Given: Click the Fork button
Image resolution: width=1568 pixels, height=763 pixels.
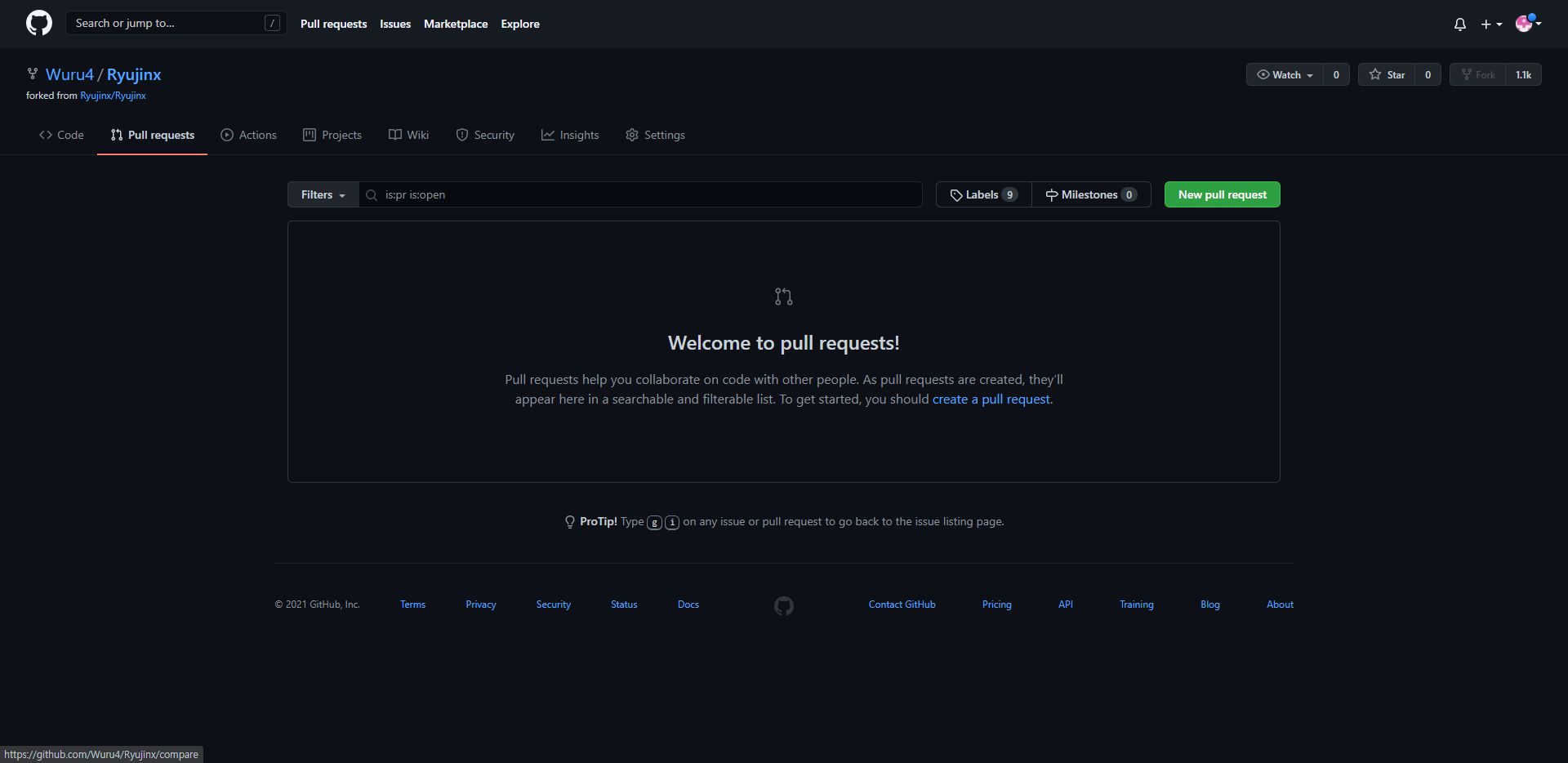Looking at the screenshot, I should pyautogui.click(x=1477, y=74).
